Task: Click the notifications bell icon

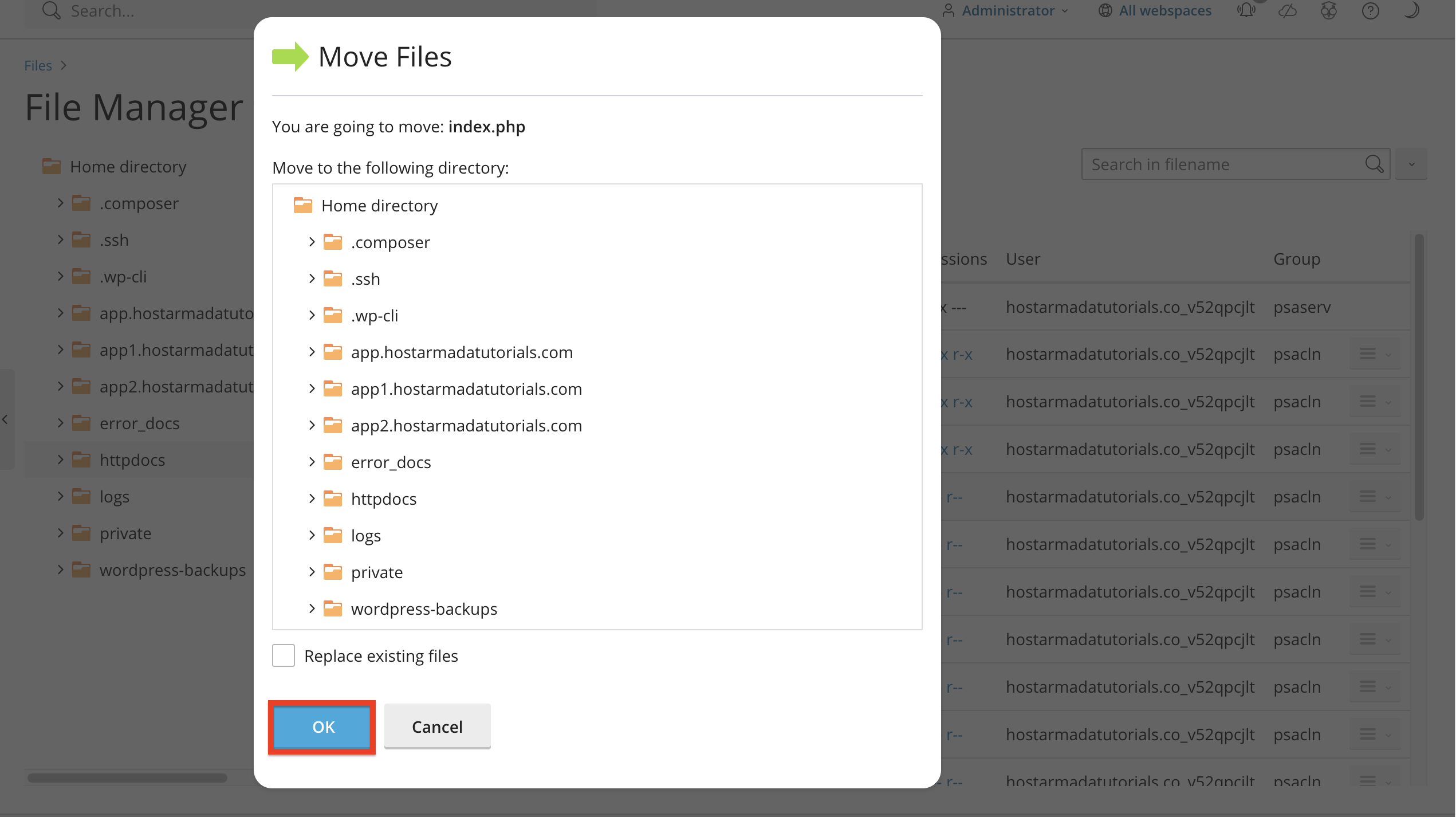Action: coord(1246,10)
